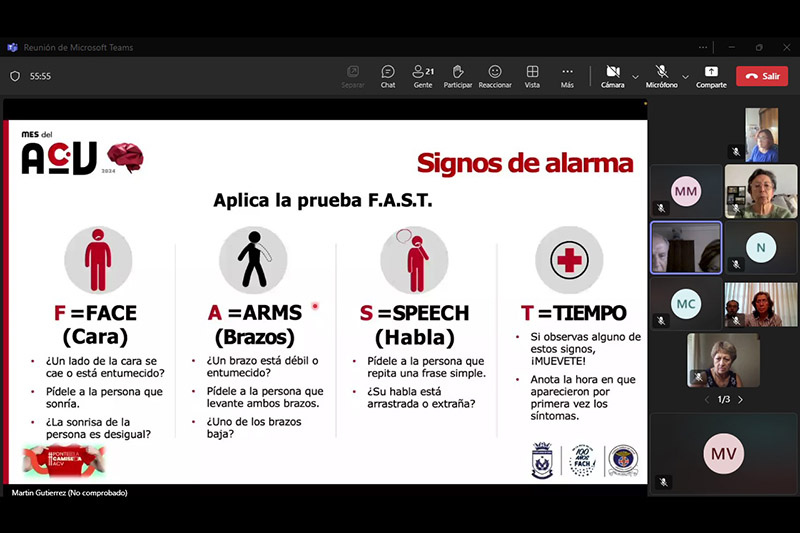Leave the meeting with Salir
The image size is (800, 533).
tap(762, 76)
